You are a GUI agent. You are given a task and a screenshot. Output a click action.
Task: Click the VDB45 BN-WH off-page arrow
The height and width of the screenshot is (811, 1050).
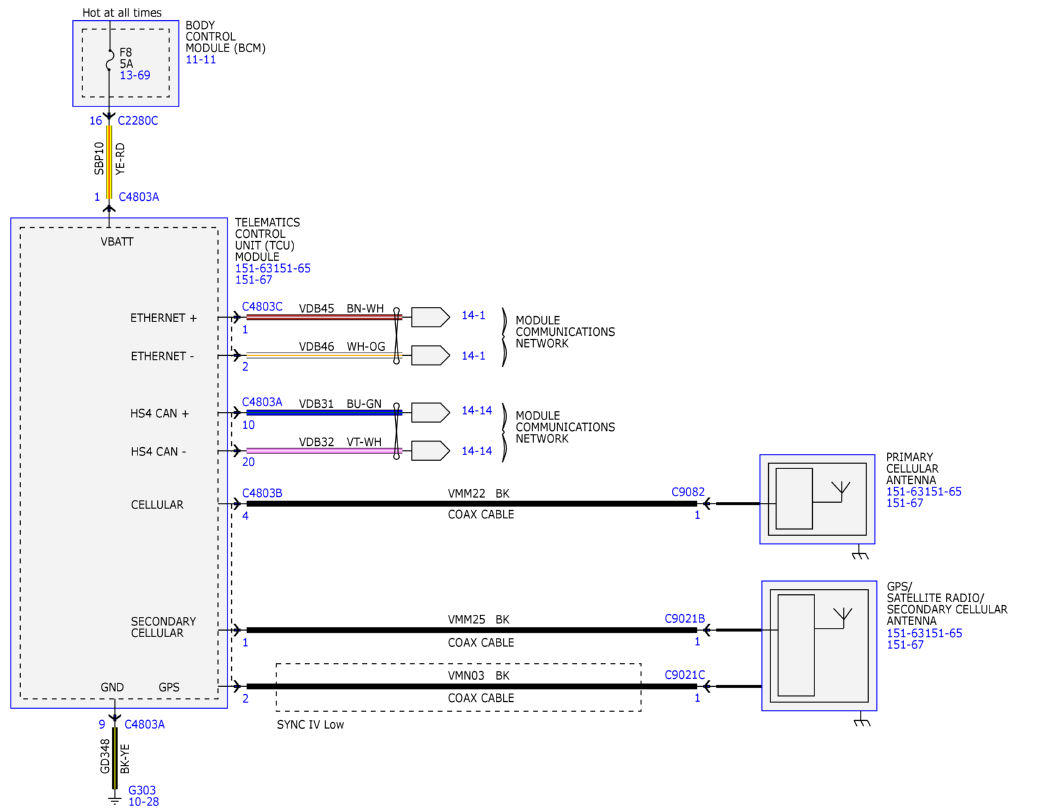pyautogui.click(x=430, y=317)
